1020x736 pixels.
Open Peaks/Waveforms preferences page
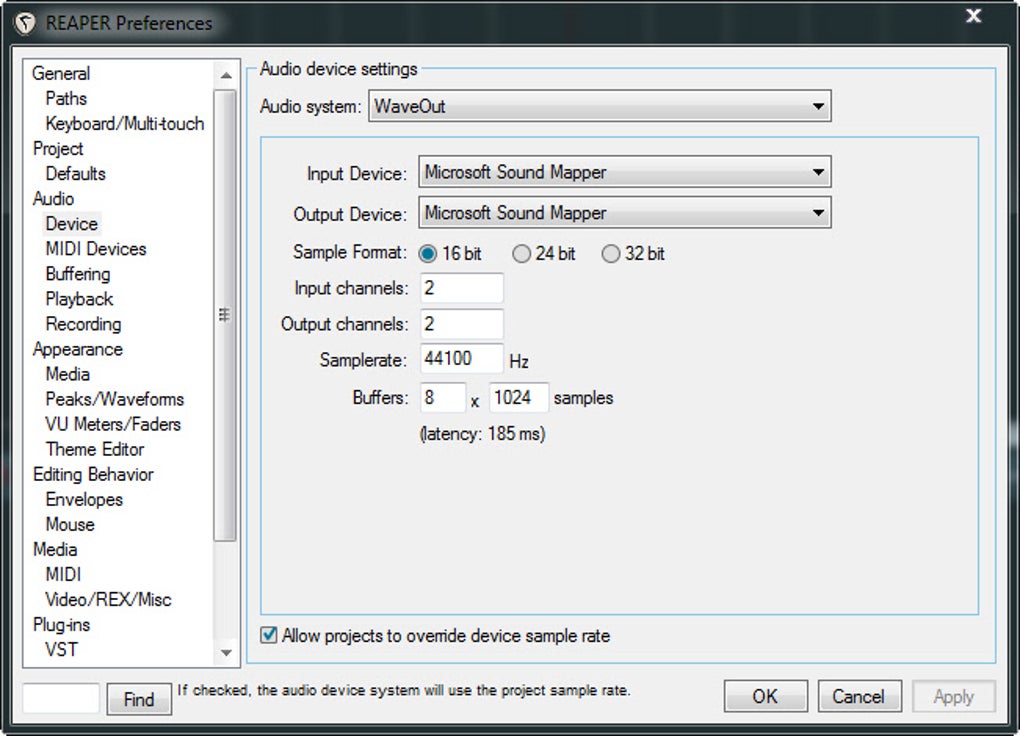(114, 399)
